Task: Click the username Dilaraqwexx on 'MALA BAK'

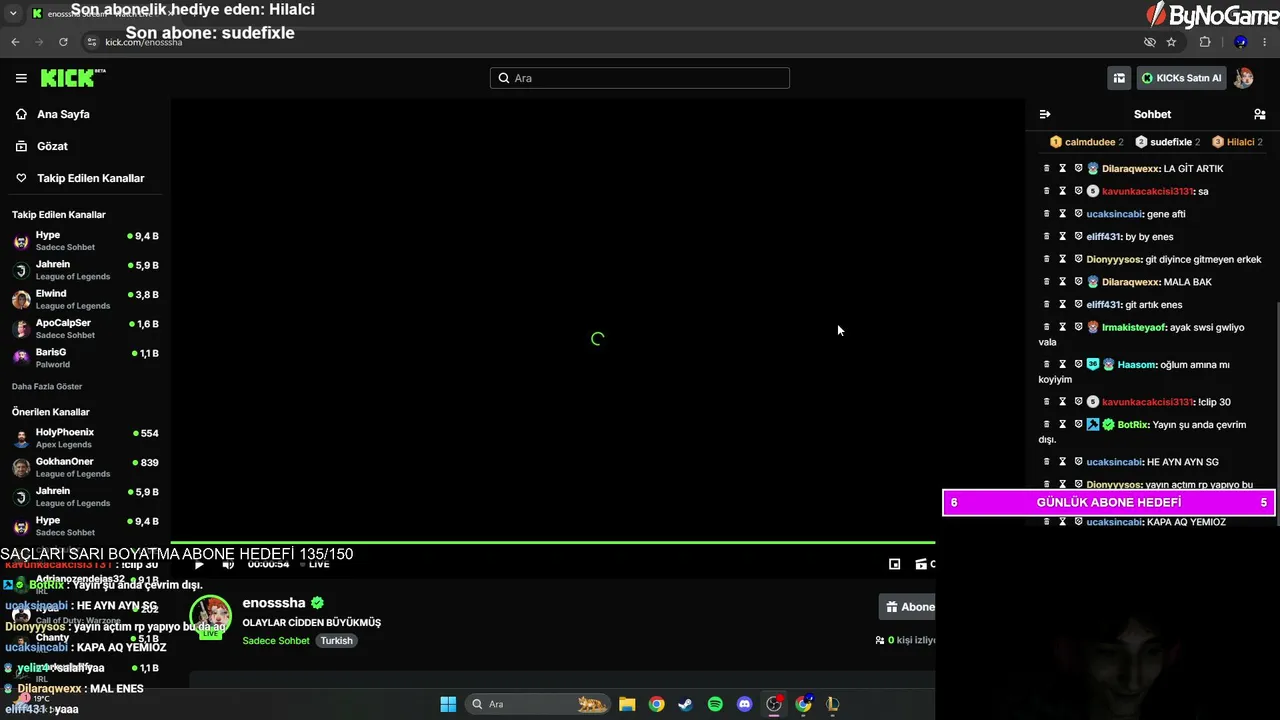Action: (x=1130, y=282)
